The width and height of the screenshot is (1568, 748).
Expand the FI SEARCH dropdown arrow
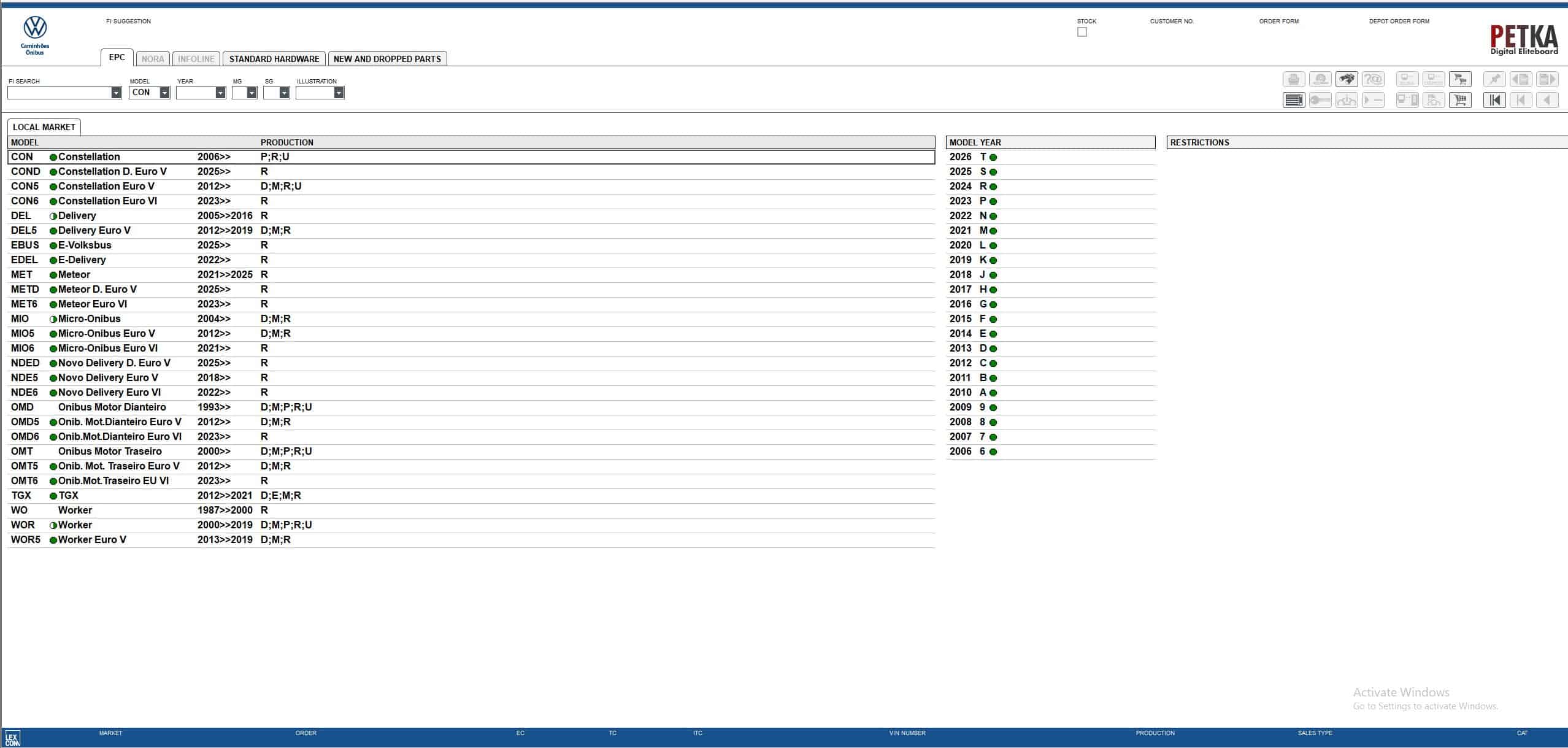(x=116, y=93)
